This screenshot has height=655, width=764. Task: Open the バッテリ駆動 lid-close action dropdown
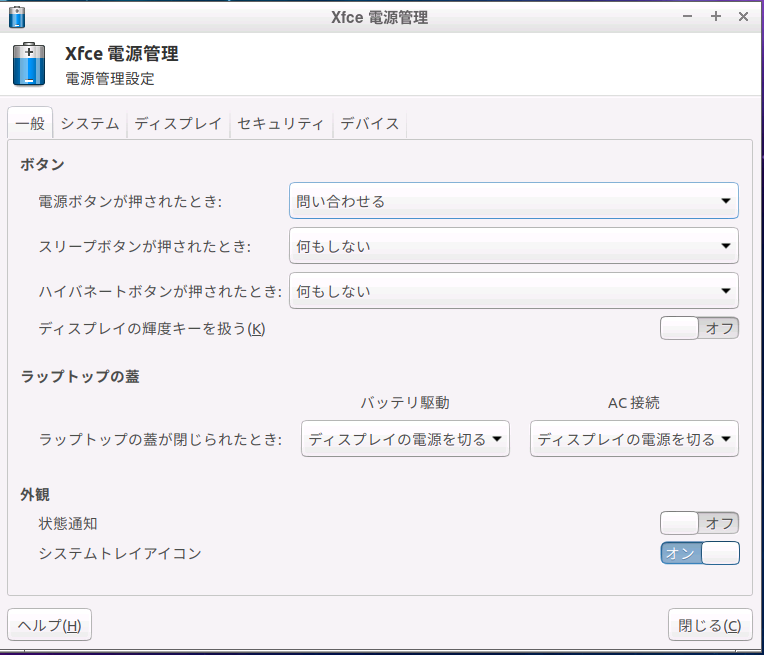tap(405, 439)
